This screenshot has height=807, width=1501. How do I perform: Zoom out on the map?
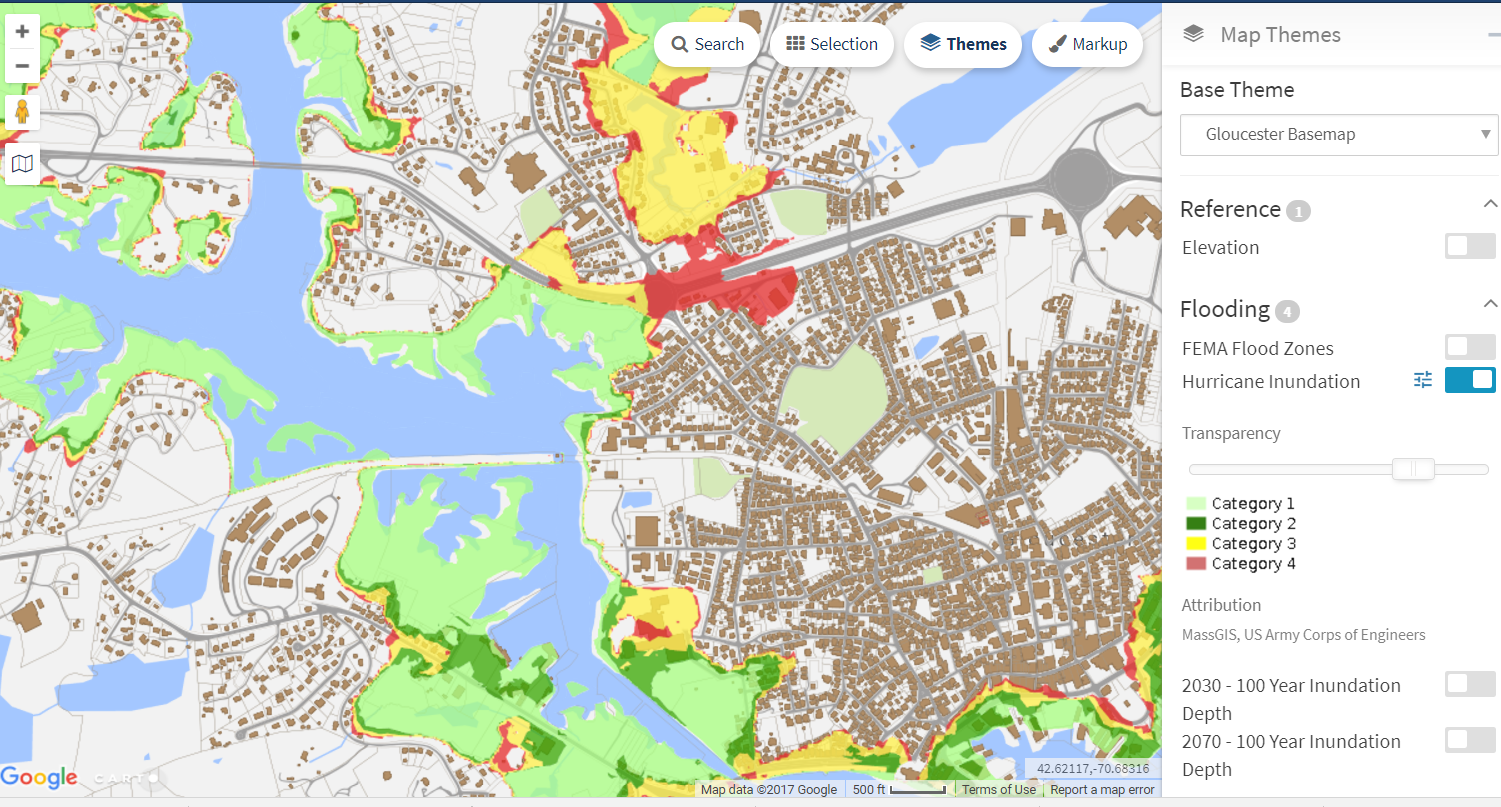pyautogui.click(x=22, y=66)
